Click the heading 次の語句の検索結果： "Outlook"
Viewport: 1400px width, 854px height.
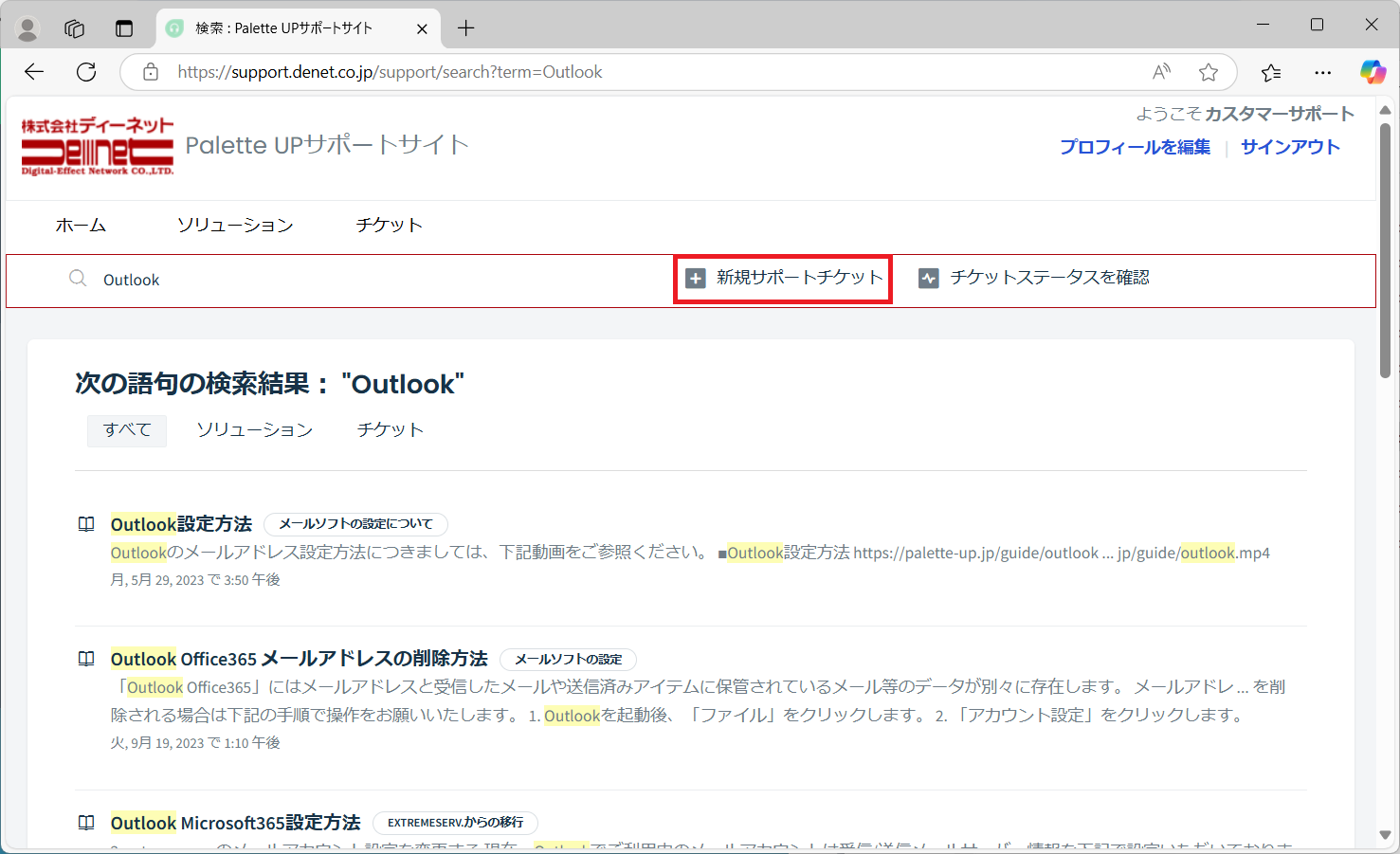(x=270, y=384)
